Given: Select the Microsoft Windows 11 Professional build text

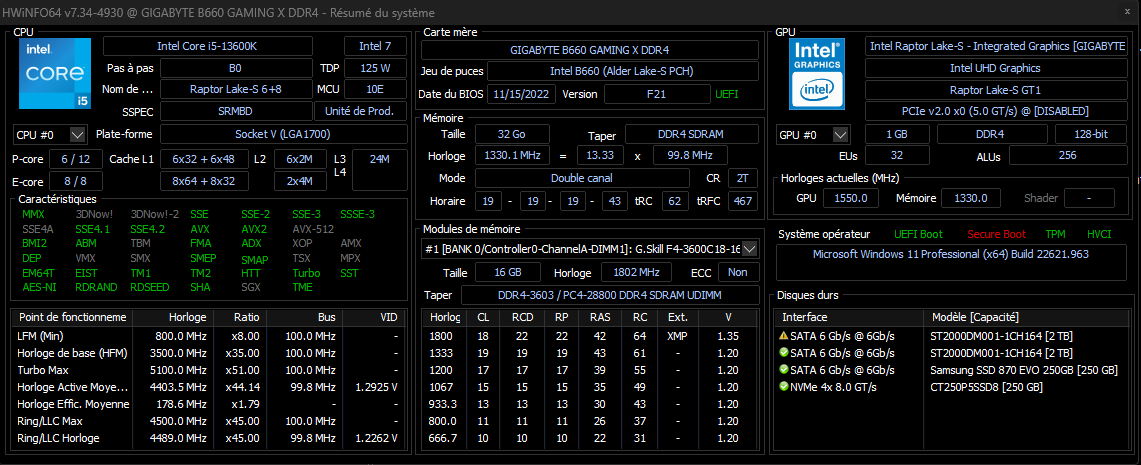Looking at the screenshot, I should click(x=951, y=255).
